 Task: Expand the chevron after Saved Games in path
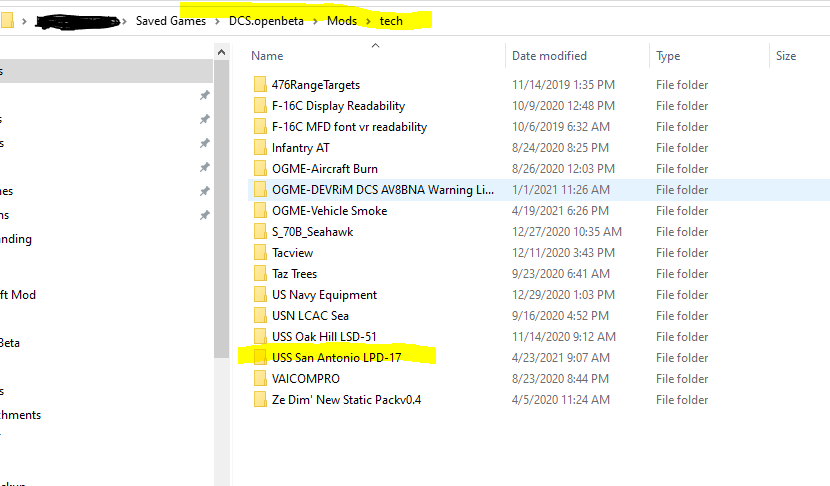218,21
